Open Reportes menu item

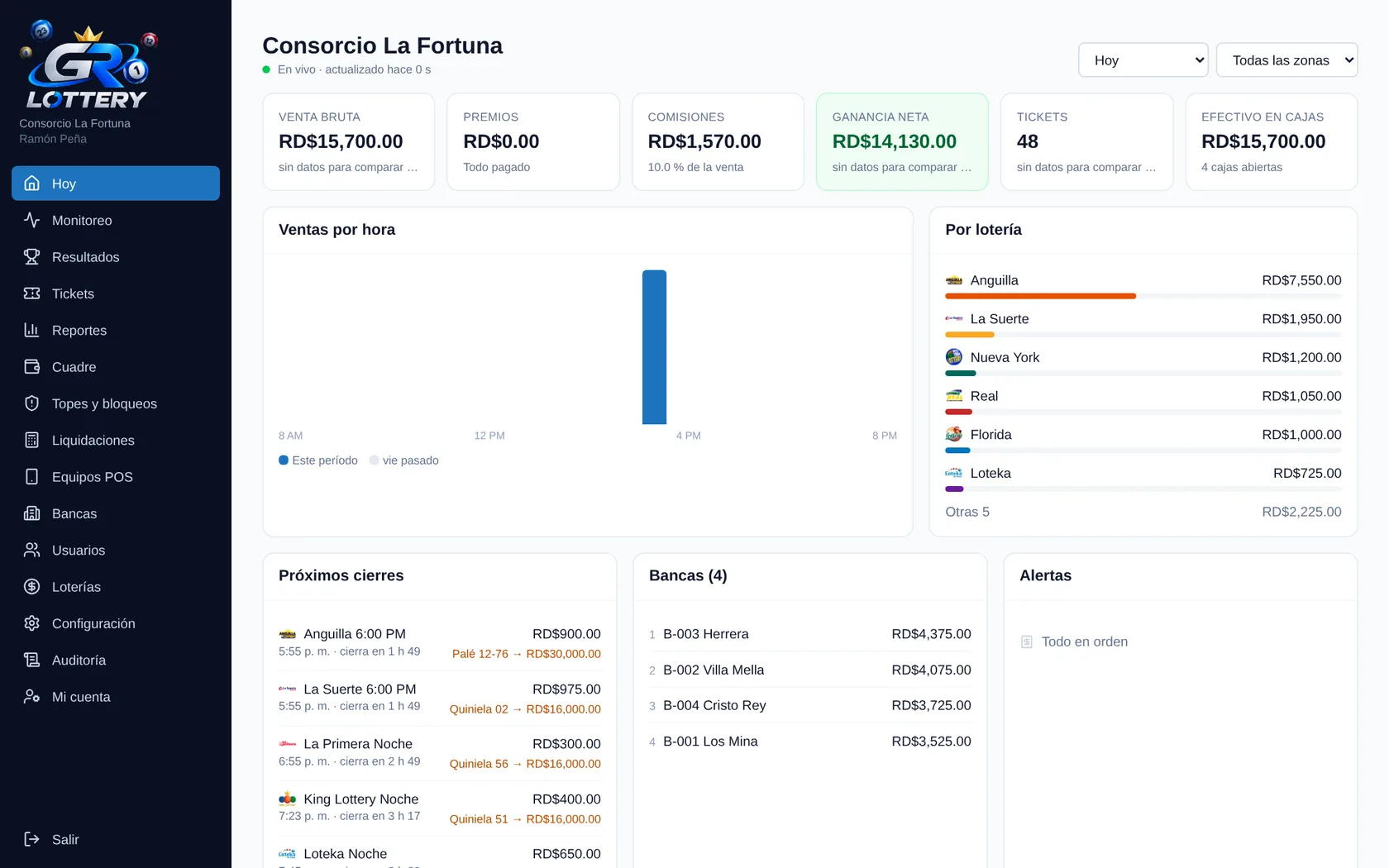pos(116,330)
